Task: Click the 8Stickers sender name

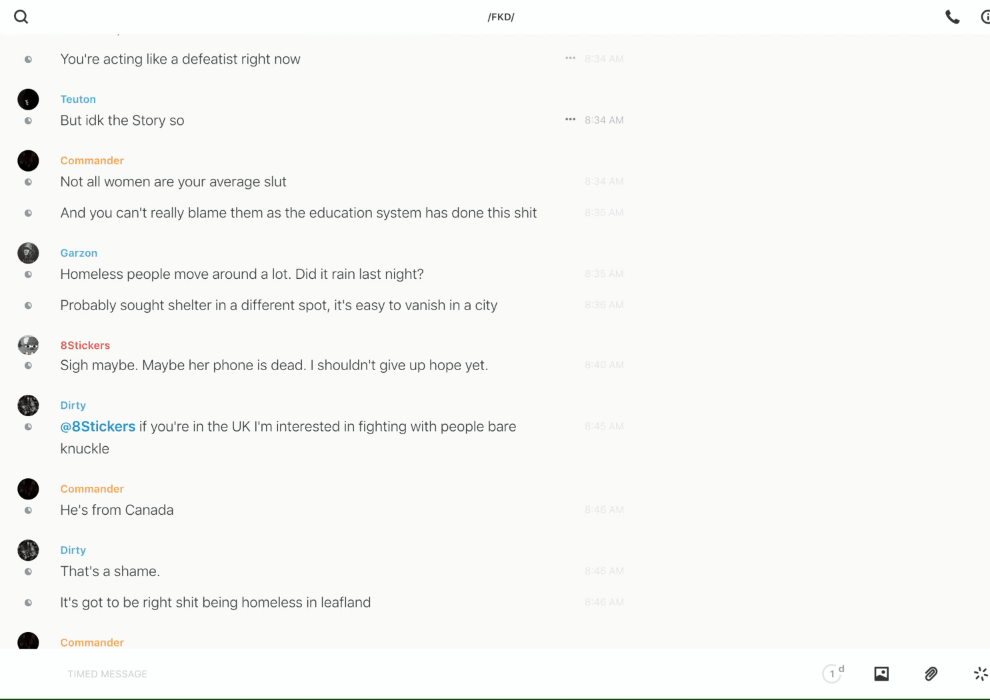Action: click(x=85, y=345)
